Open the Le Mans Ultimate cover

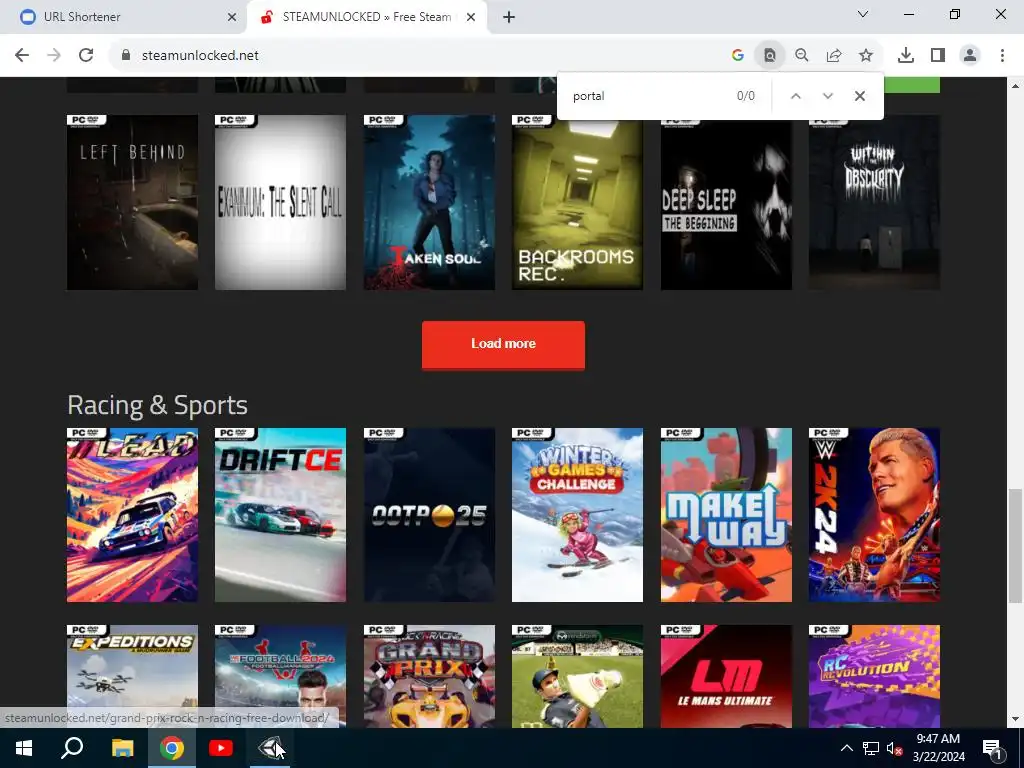(x=726, y=677)
